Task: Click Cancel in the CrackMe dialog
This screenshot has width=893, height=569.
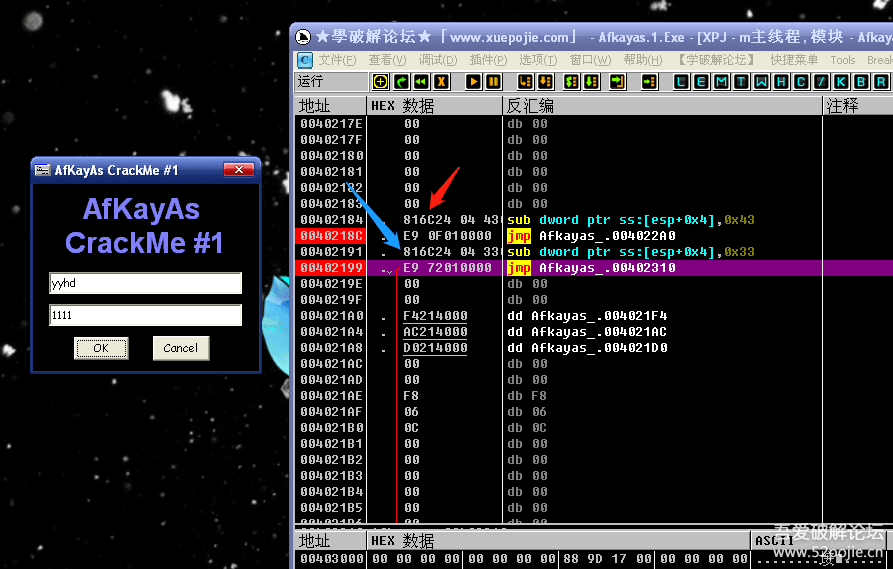Action: point(180,348)
